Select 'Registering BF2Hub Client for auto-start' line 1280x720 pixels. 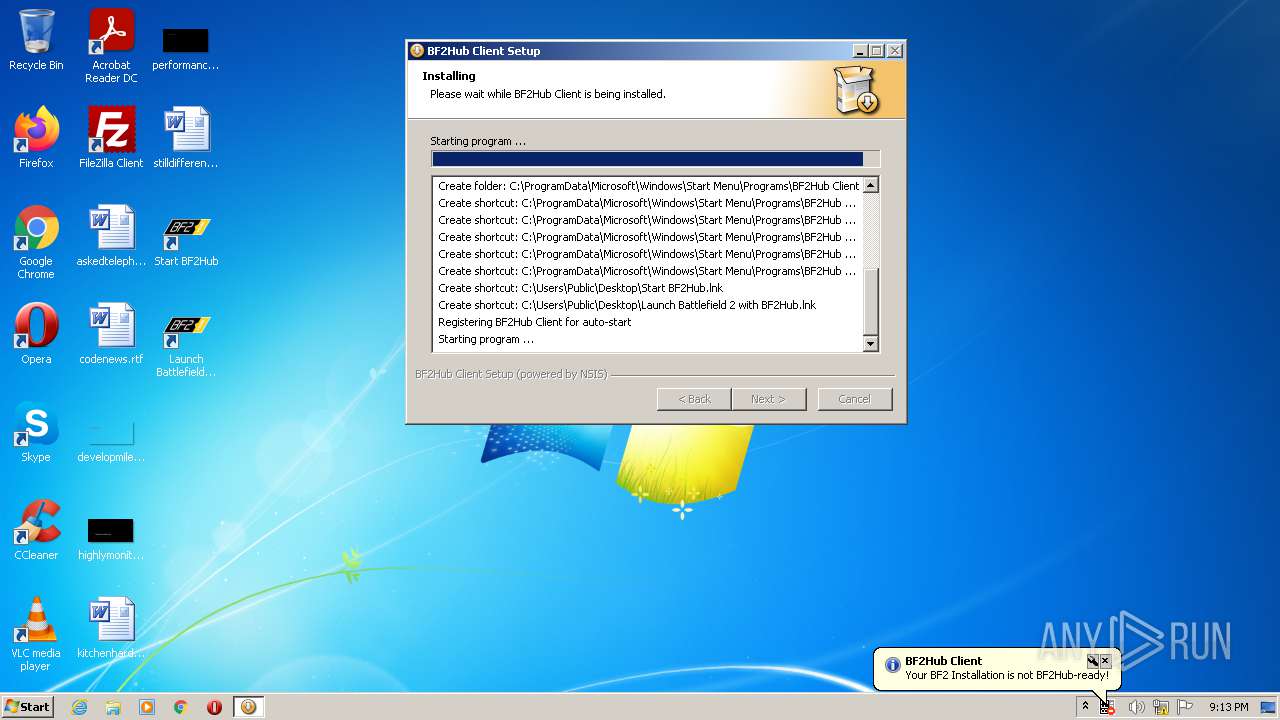[x=535, y=322]
